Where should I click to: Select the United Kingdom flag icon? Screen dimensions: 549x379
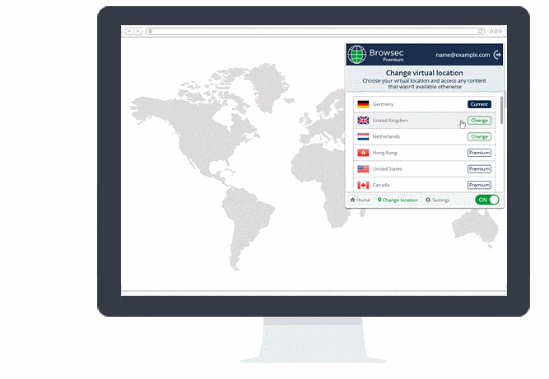tap(363, 120)
